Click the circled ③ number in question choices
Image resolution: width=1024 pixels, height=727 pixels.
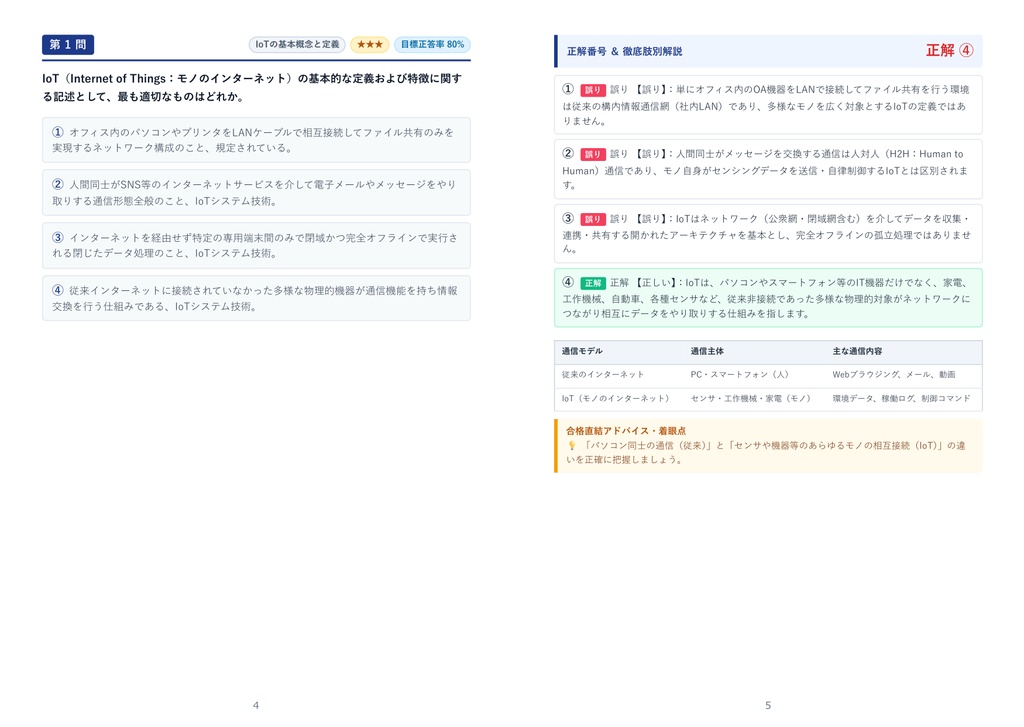(x=58, y=237)
